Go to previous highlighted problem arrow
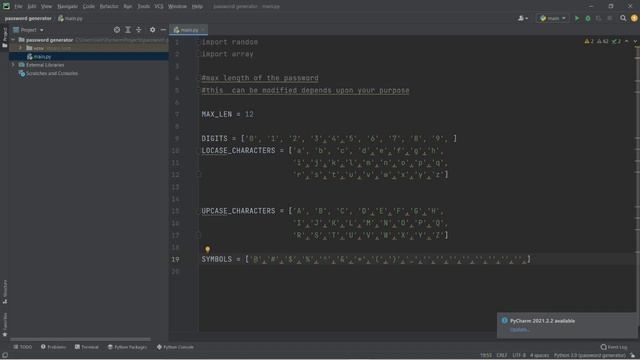640x360 pixels. (x=626, y=41)
